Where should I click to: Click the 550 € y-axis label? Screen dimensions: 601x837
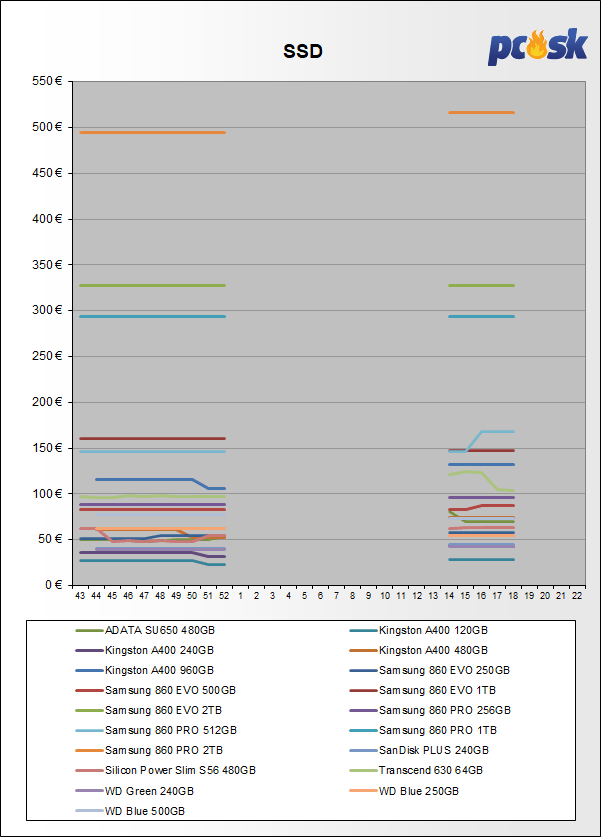(x=48, y=81)
